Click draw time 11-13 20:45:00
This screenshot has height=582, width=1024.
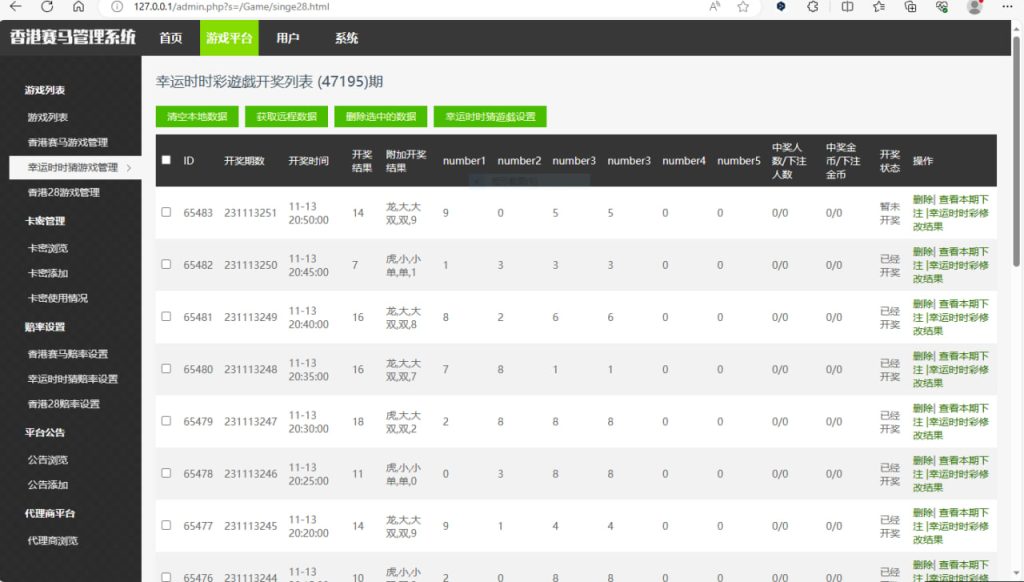pos(309,265)
